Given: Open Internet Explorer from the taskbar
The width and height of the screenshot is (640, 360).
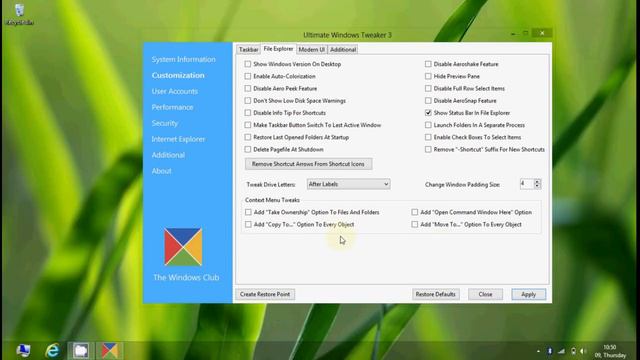Looking at the screenshot, I should [53, 350].
